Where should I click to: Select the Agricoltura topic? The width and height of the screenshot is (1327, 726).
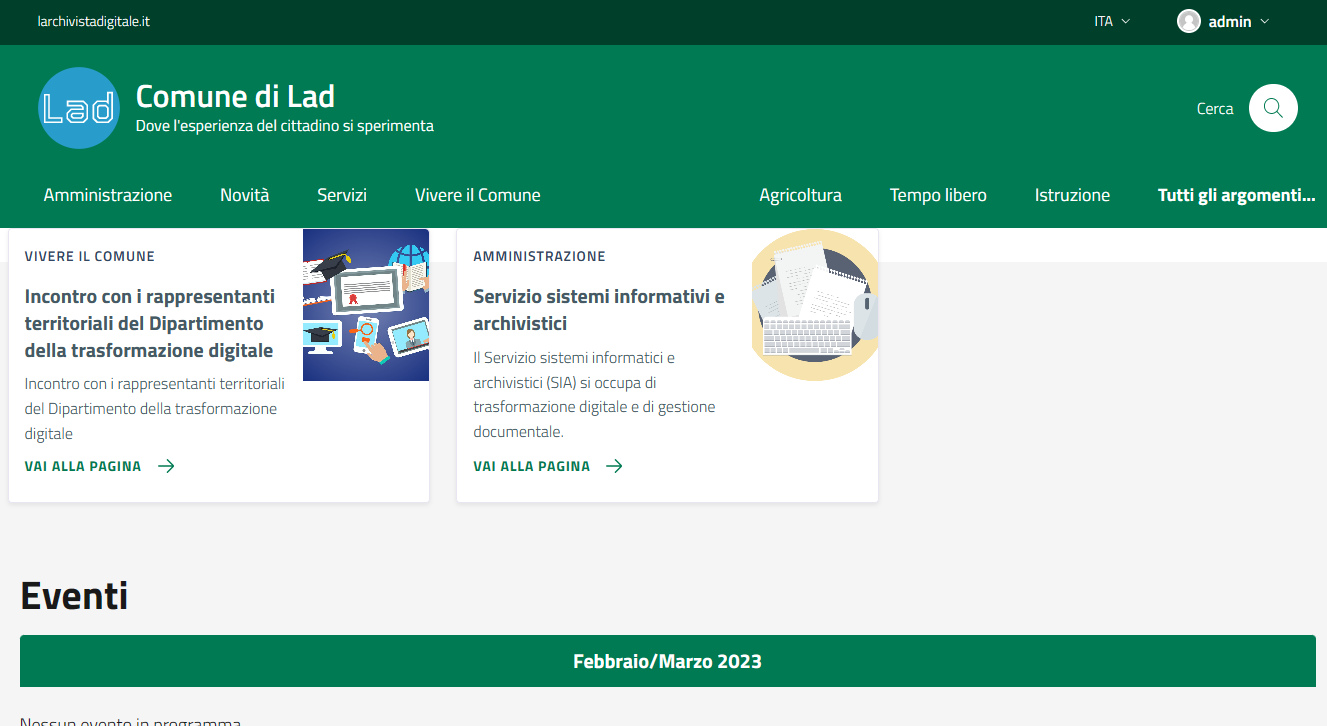[800, 195]
